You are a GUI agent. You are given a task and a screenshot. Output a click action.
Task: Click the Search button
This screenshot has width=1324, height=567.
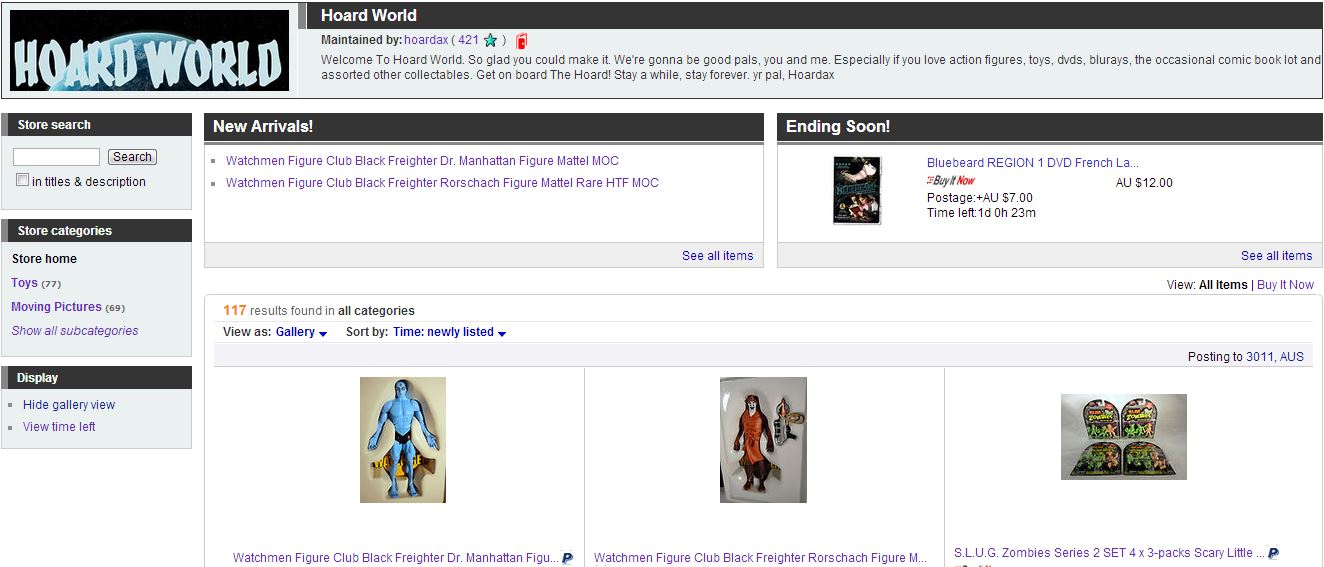coord(132,157)
